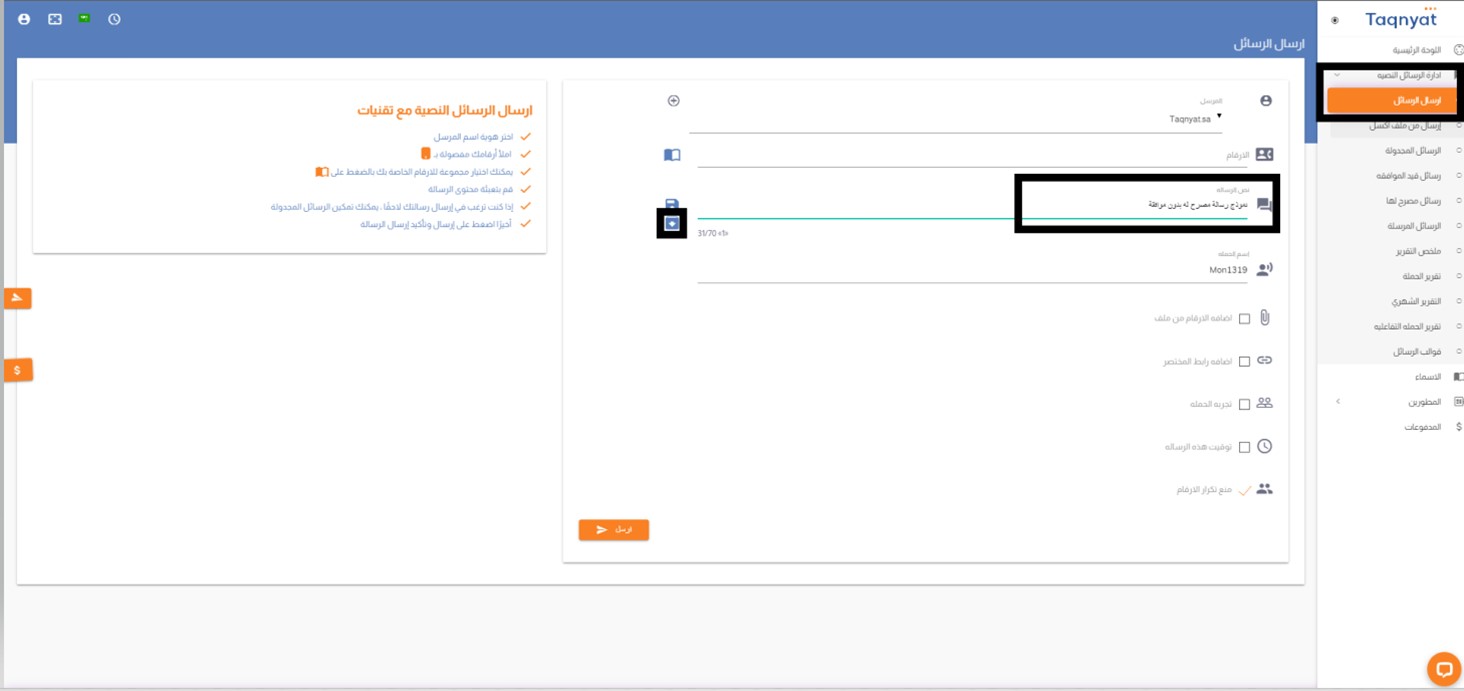Click the orange ارسل send button
The image size is (1464, 691).
[614, 530]
